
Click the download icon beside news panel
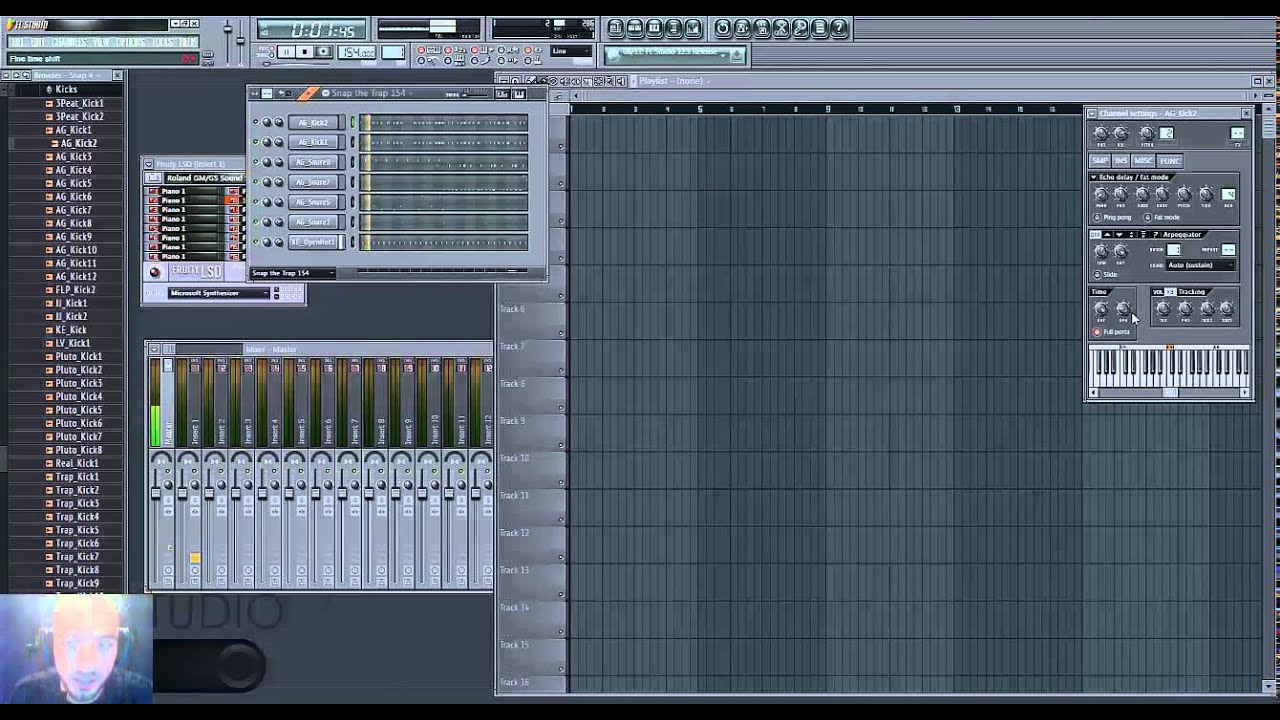[x=736, y=56]
